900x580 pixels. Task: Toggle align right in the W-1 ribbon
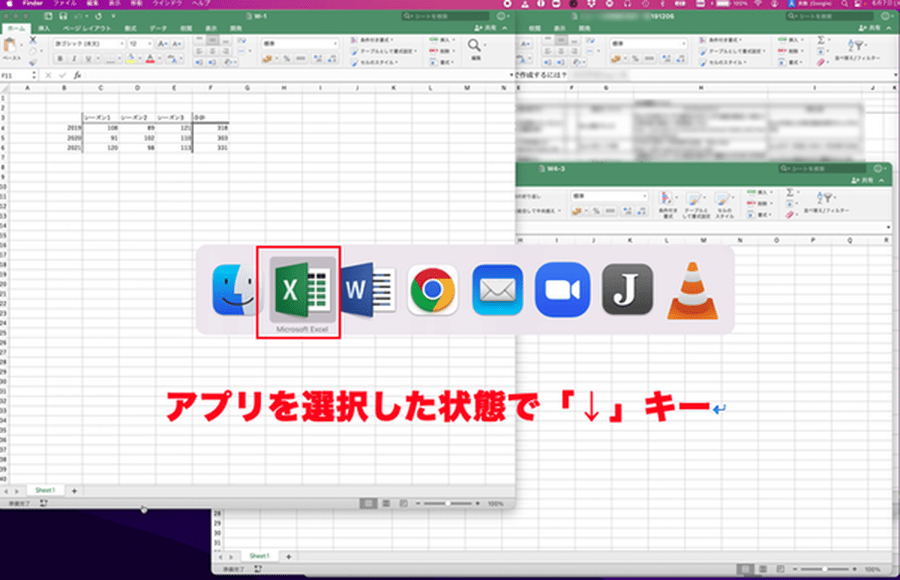point(226,51)
